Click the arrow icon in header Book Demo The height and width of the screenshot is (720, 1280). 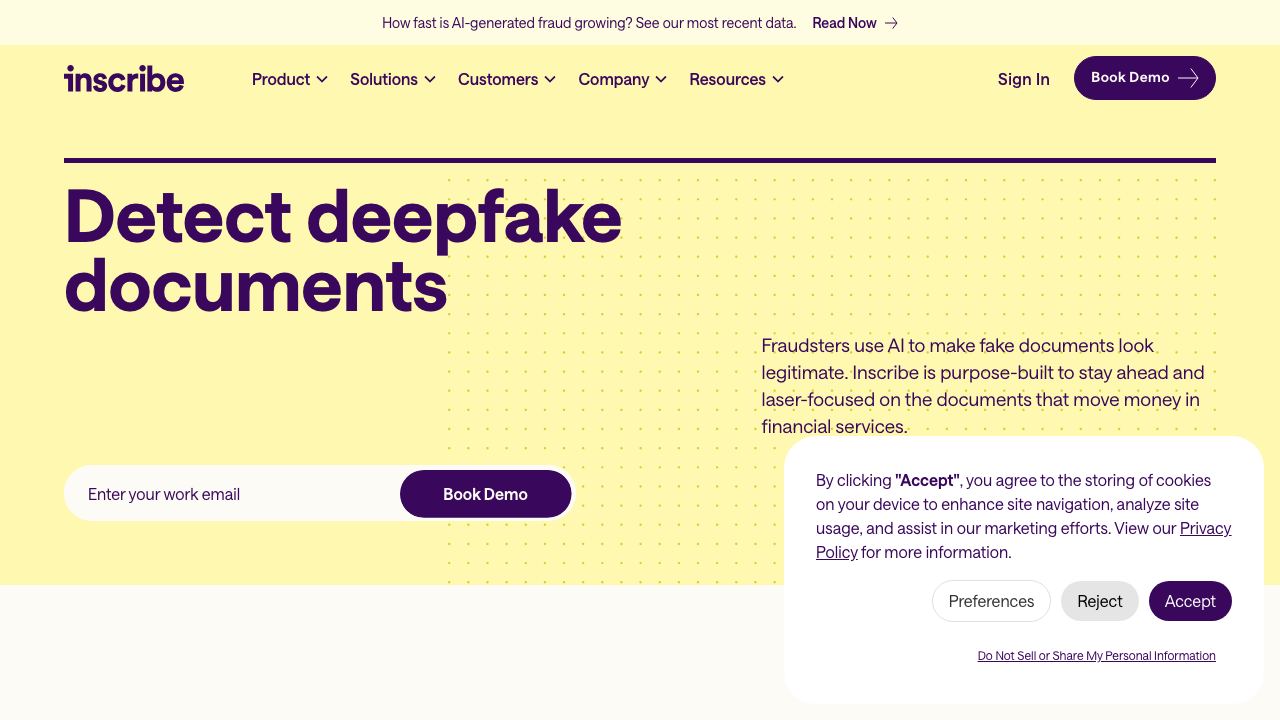click(1188, 78)
